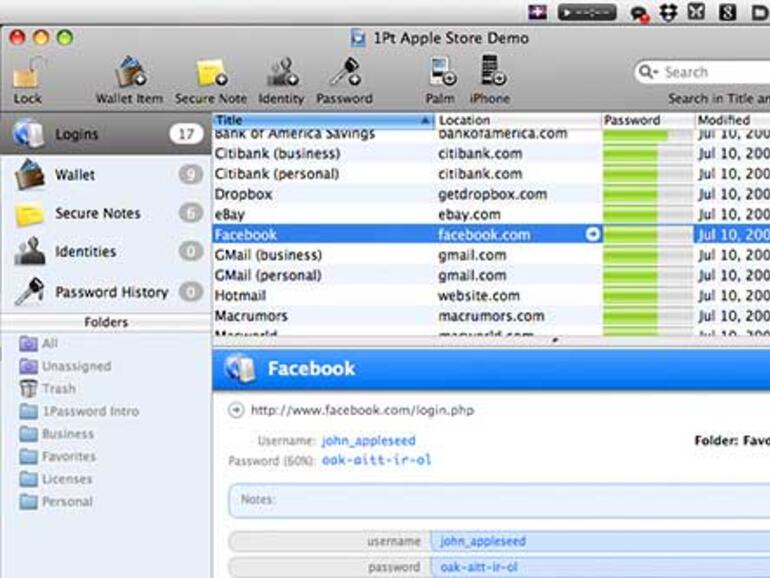Select the Favorites folder
The height and width of the screenshot is (578, 770).
(x=57, y=456)
